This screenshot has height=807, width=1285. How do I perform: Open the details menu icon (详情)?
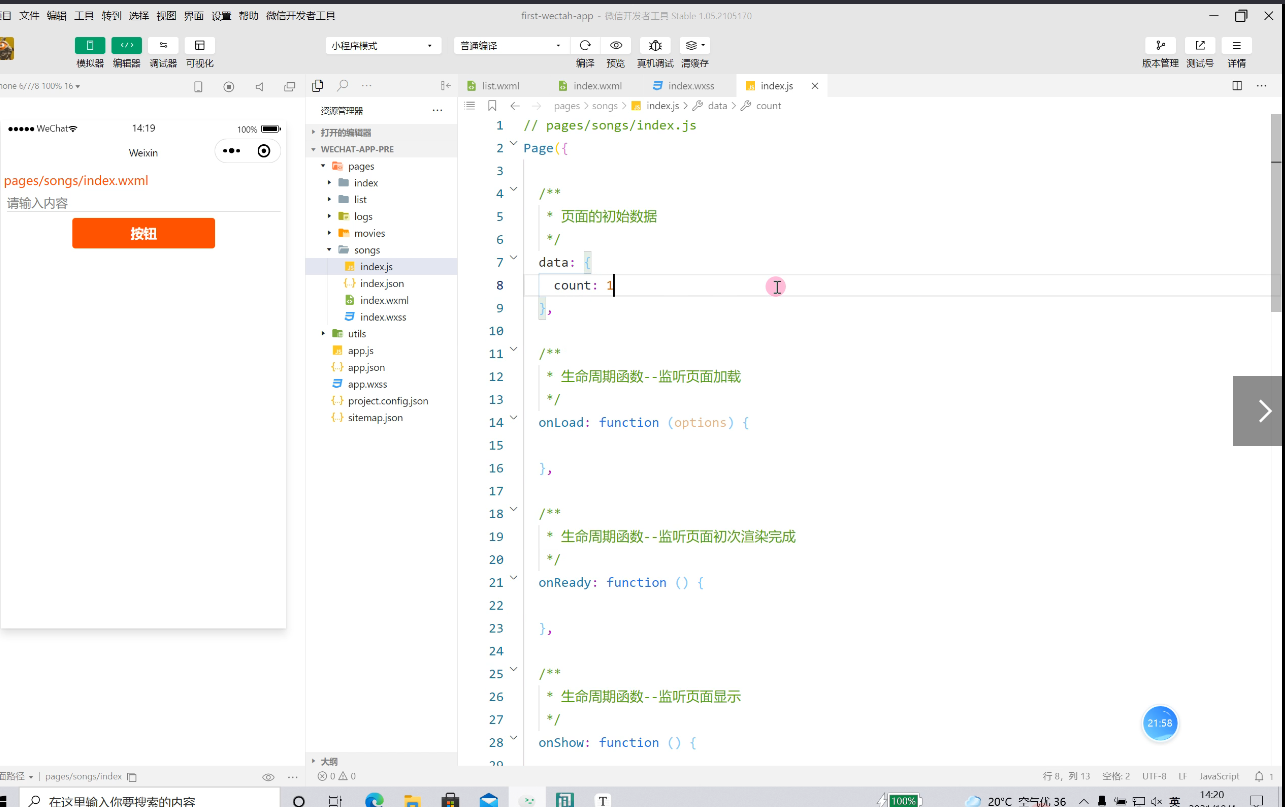[x=1237, y=45]
